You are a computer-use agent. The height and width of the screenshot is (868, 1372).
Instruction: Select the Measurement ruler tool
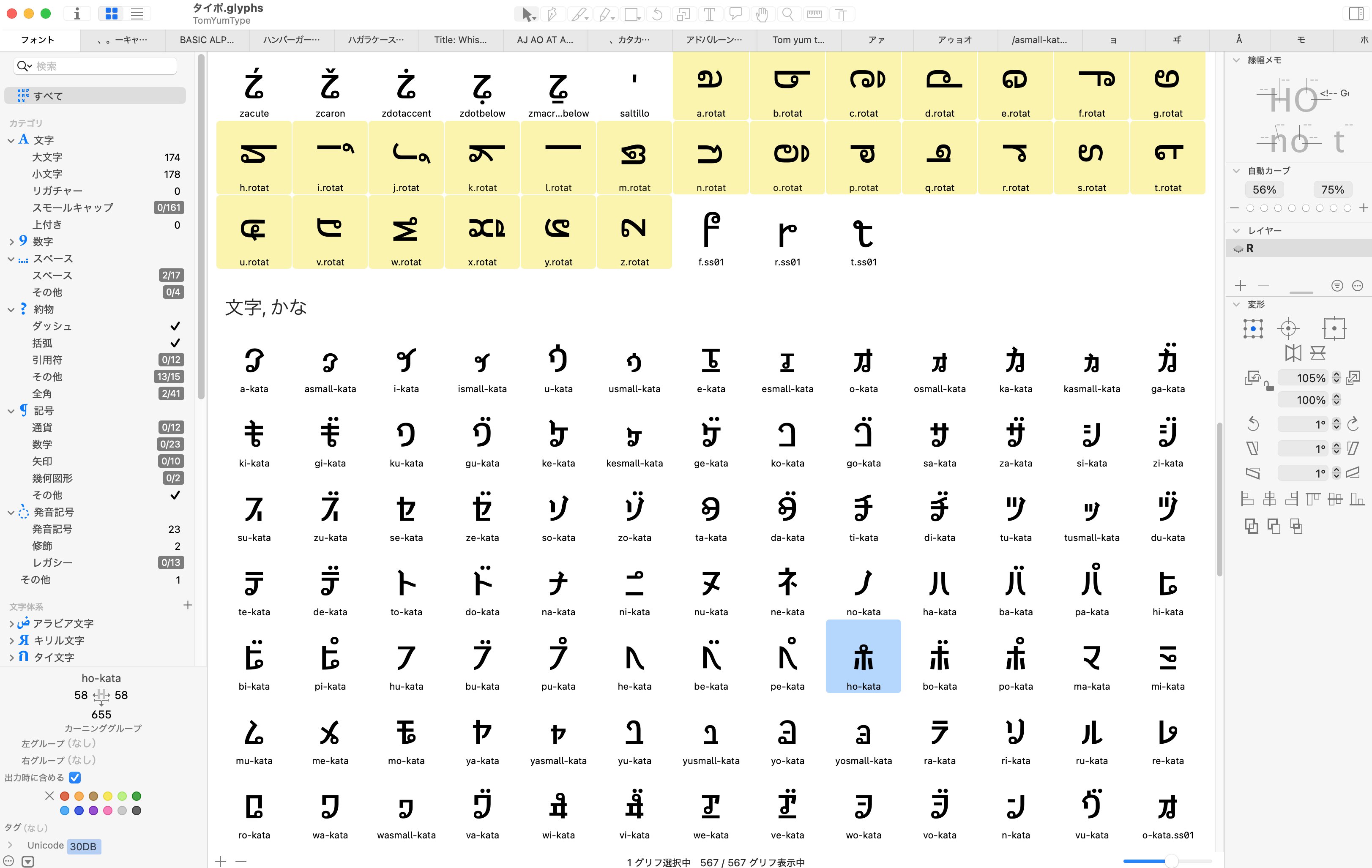[814, 14]
